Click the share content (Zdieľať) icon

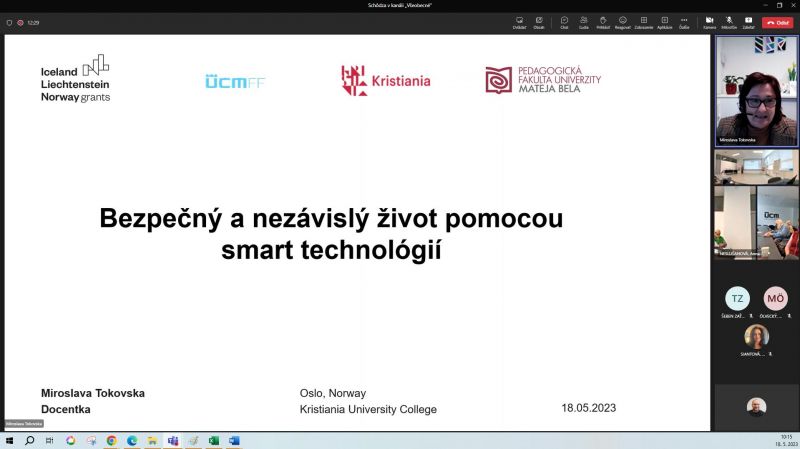(x=747, y=21)
